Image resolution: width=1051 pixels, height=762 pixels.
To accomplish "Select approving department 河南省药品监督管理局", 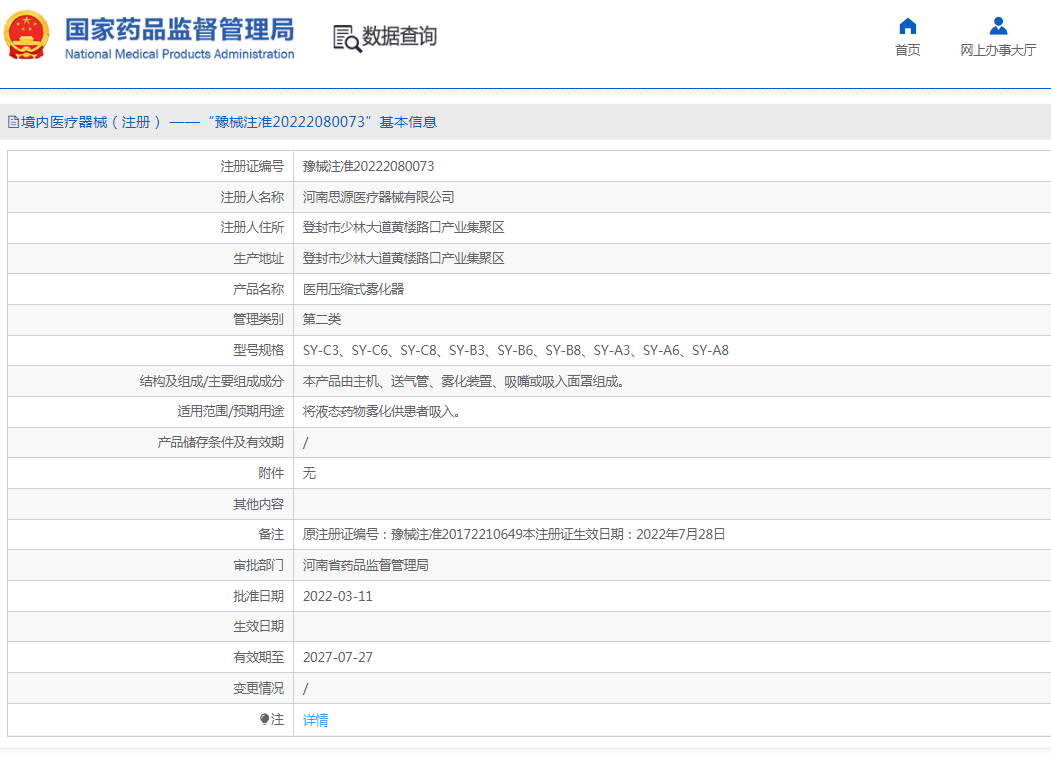I will (x=366, y=565).
